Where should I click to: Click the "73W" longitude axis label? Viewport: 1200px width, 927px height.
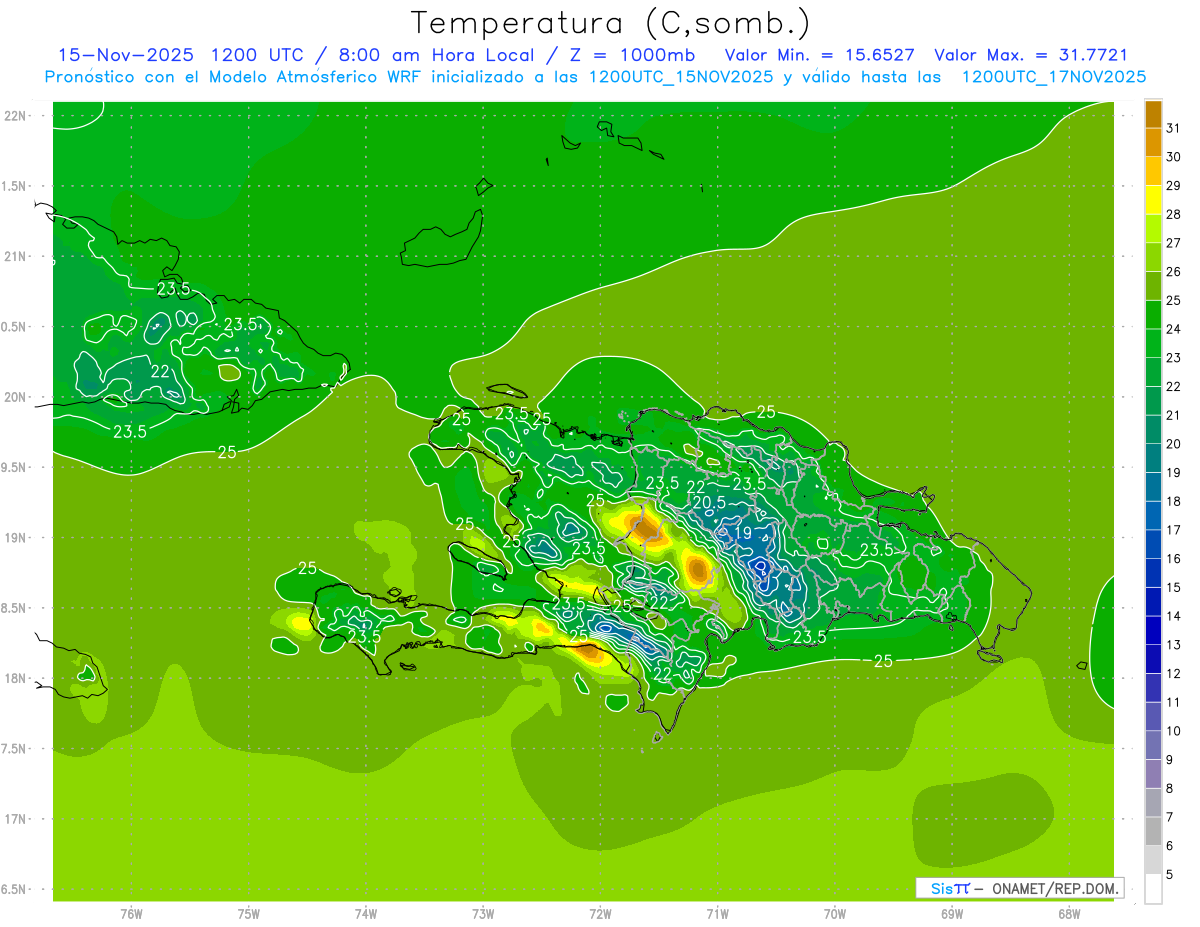point(483,914)
